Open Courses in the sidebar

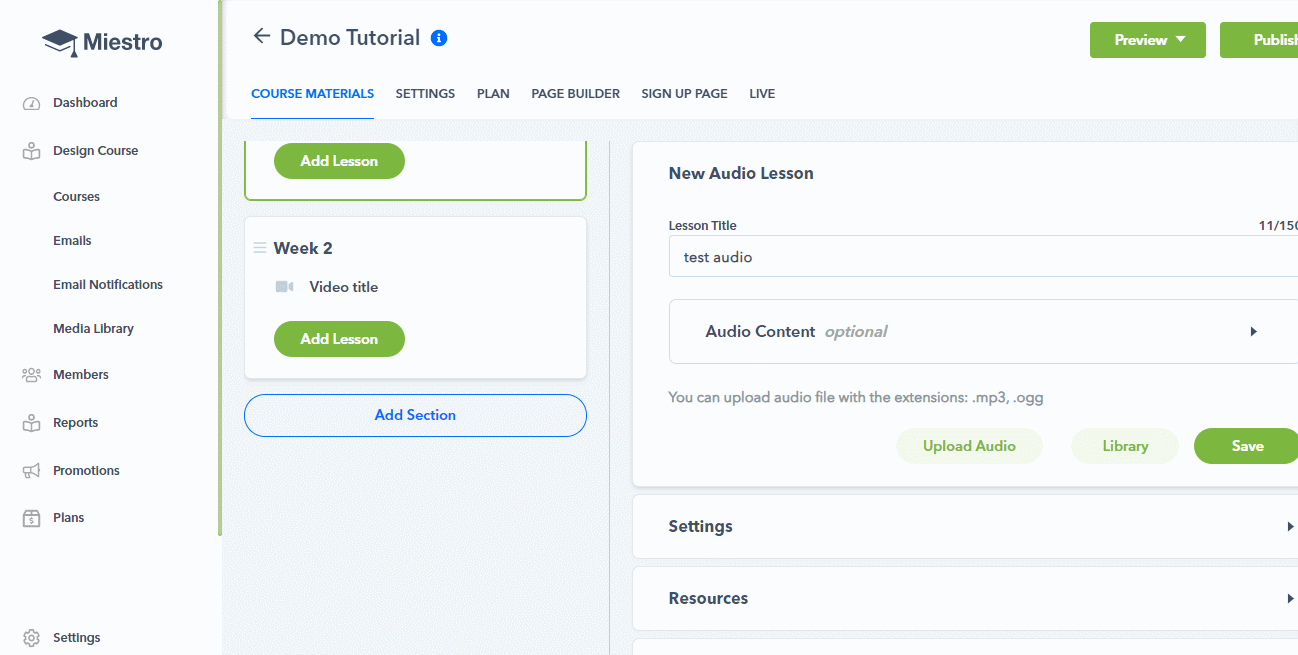77,197
